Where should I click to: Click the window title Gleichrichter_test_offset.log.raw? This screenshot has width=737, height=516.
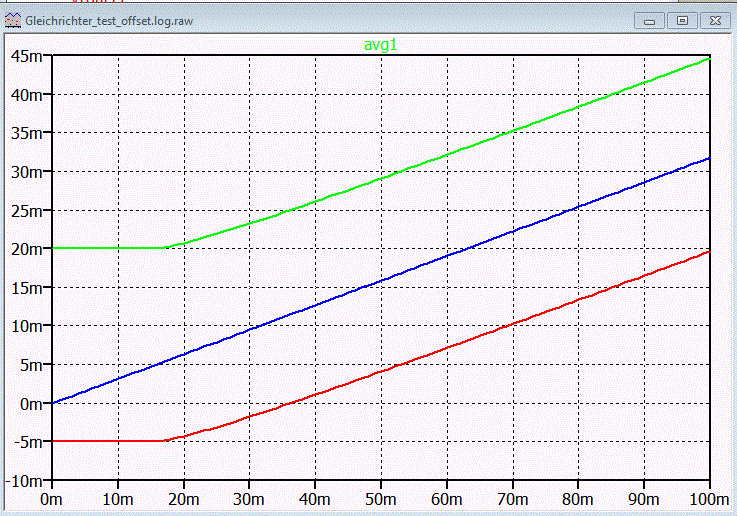pyautogui.click(x=109, y=21)
